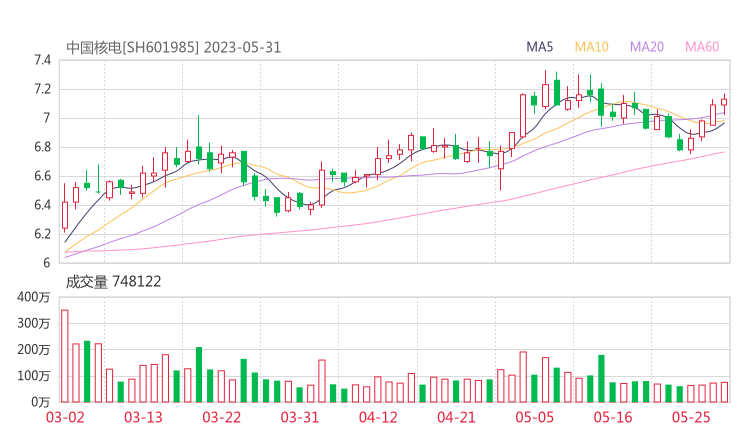Click the 成交量 748122 volume label

pyautogui.click(x=113, y=282)
